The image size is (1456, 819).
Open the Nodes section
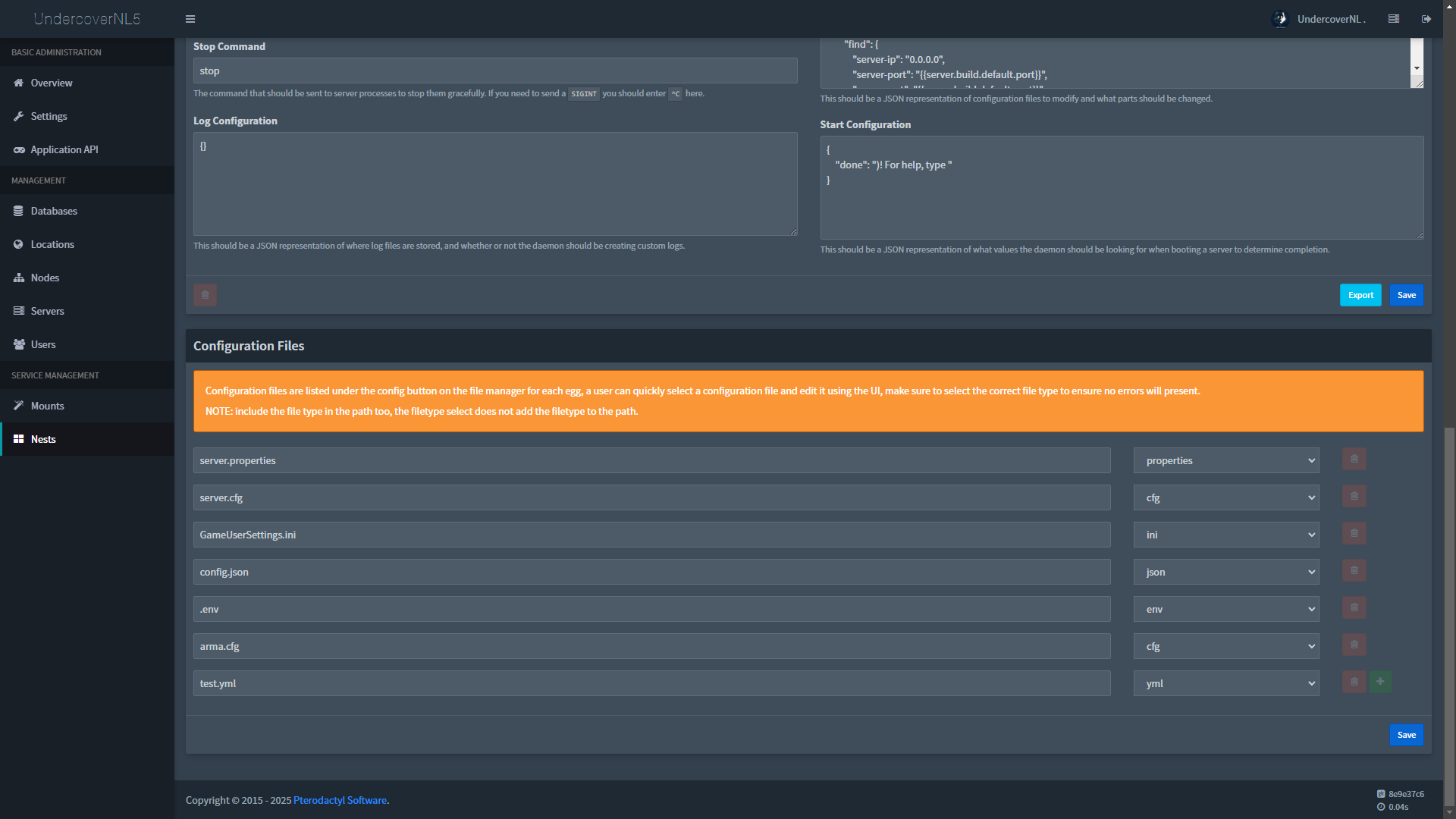pos(44,278)
